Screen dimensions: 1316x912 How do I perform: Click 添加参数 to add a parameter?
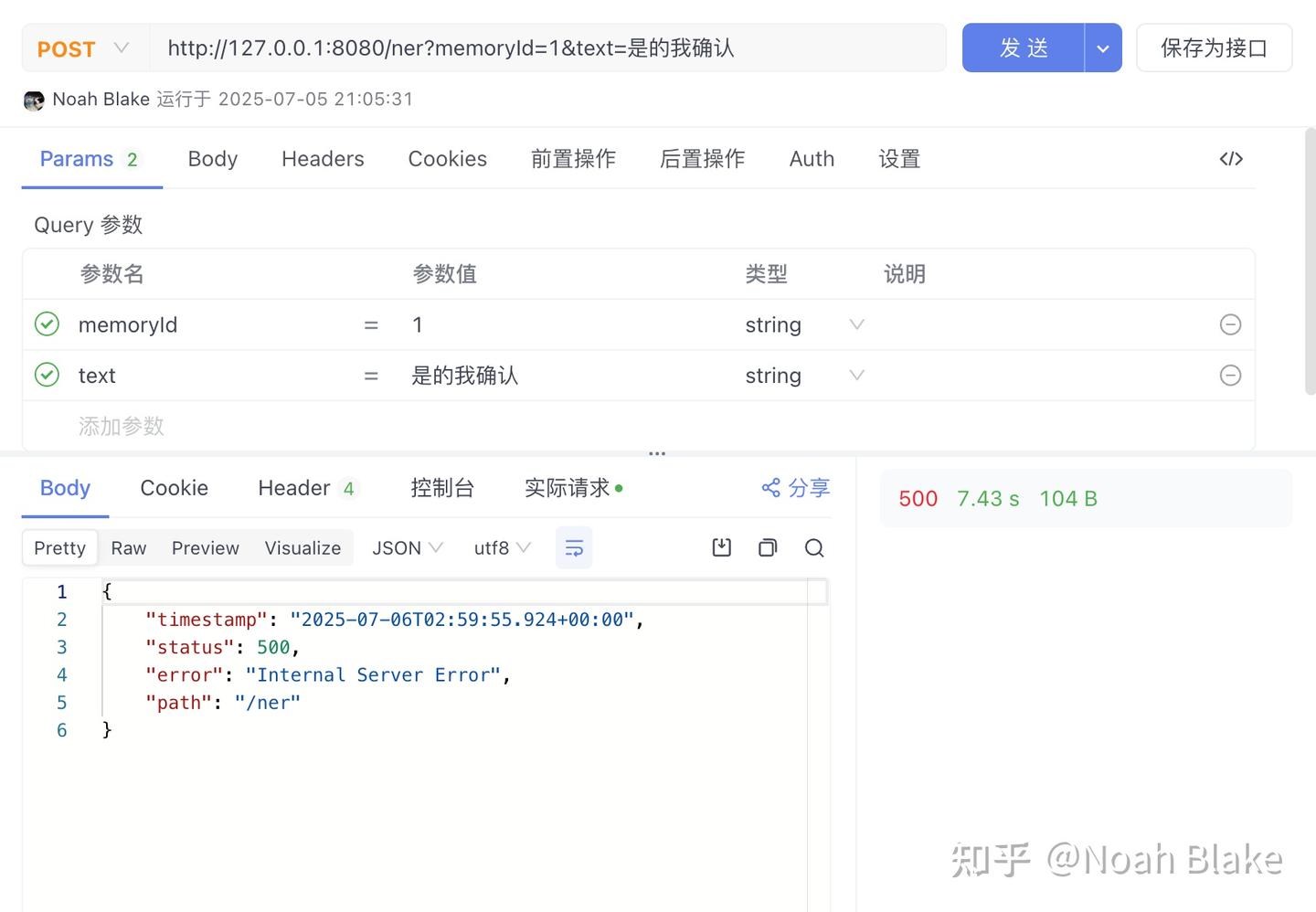[121, 426]
